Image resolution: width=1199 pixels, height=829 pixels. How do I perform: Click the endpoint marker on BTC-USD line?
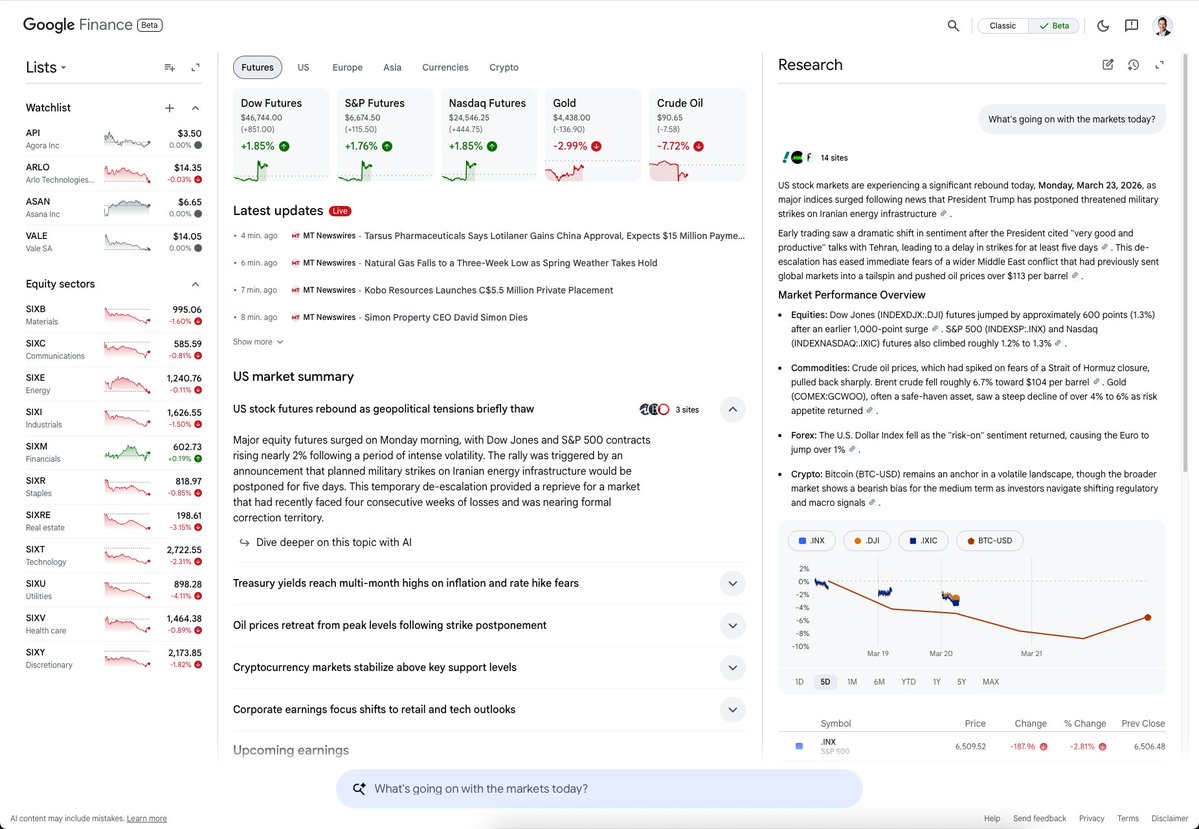coord(1148,617)
